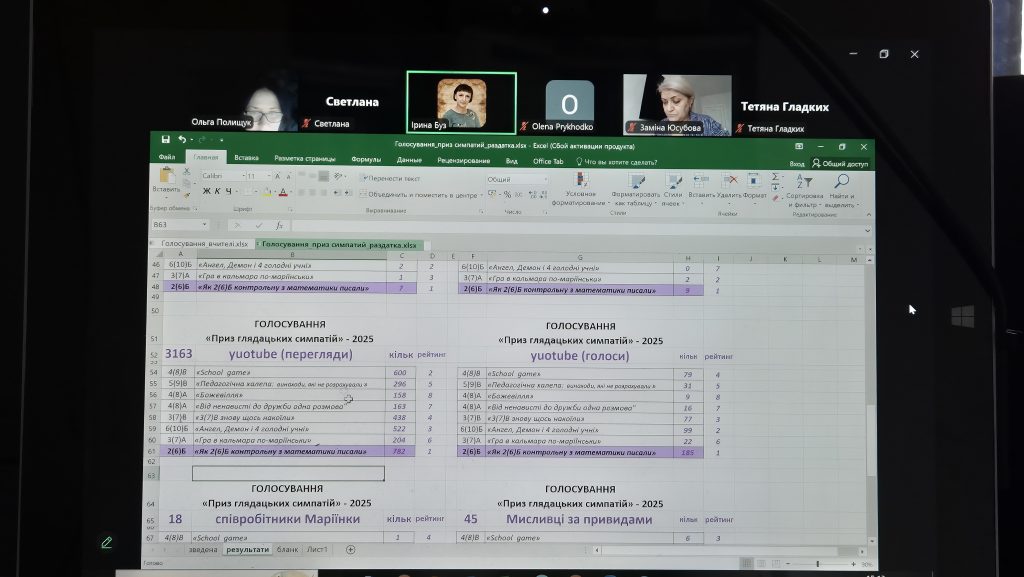Click the Save icon in quick access toolbar
Screen dimensions: 1024x577
point(165,139)
